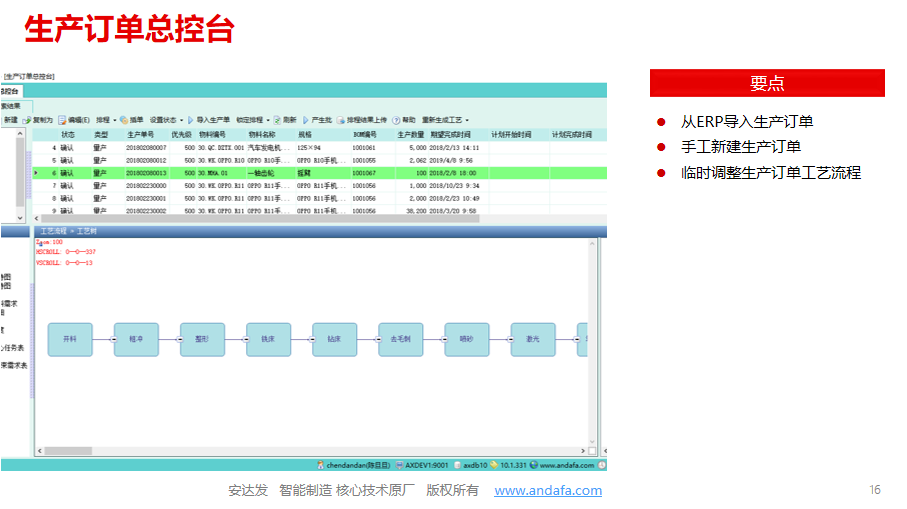The image size is (907, 509).
Task: Click the server icon beside AXDEV1:9001
Action: (x=399, y=465)
